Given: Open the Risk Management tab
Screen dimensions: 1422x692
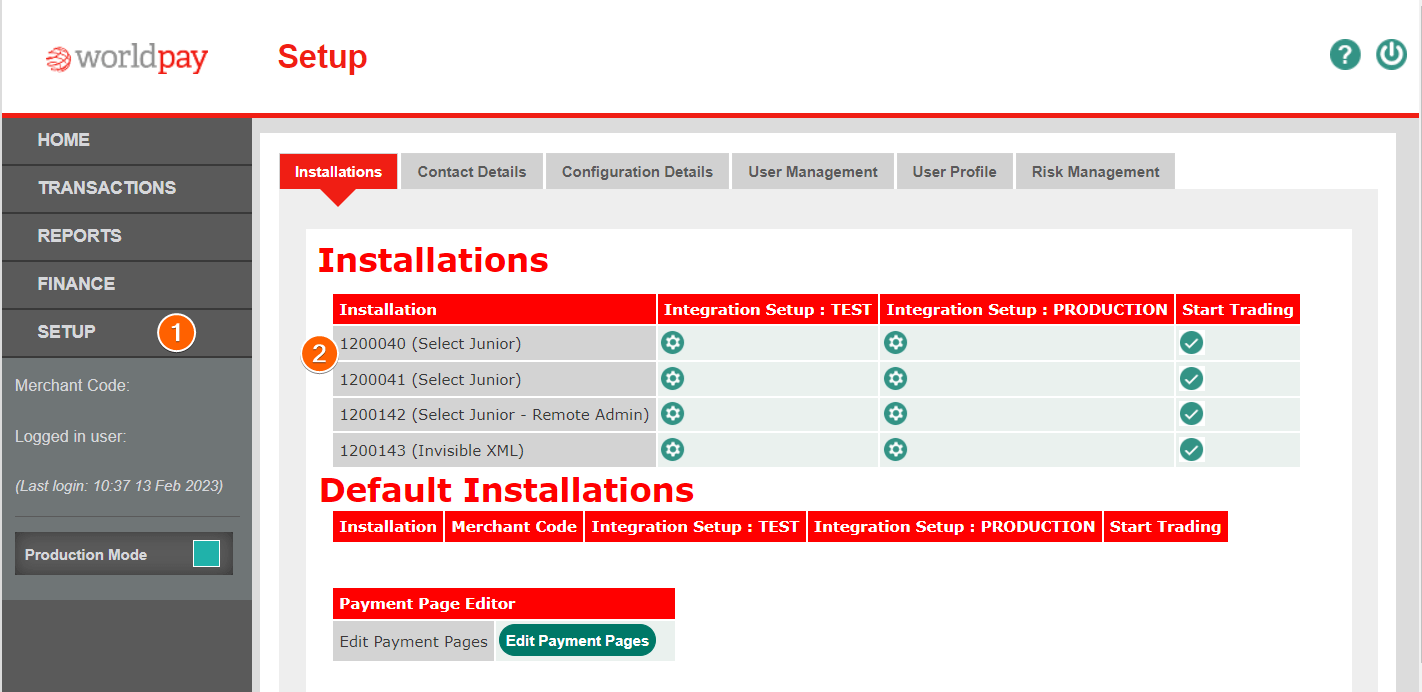Looking at the screenshot, I should tap(1096, 172).
